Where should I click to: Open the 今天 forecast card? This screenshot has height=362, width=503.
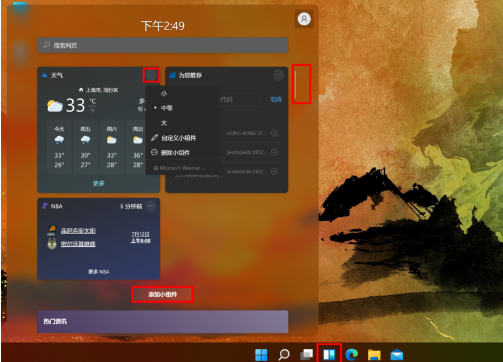point(59,147)
